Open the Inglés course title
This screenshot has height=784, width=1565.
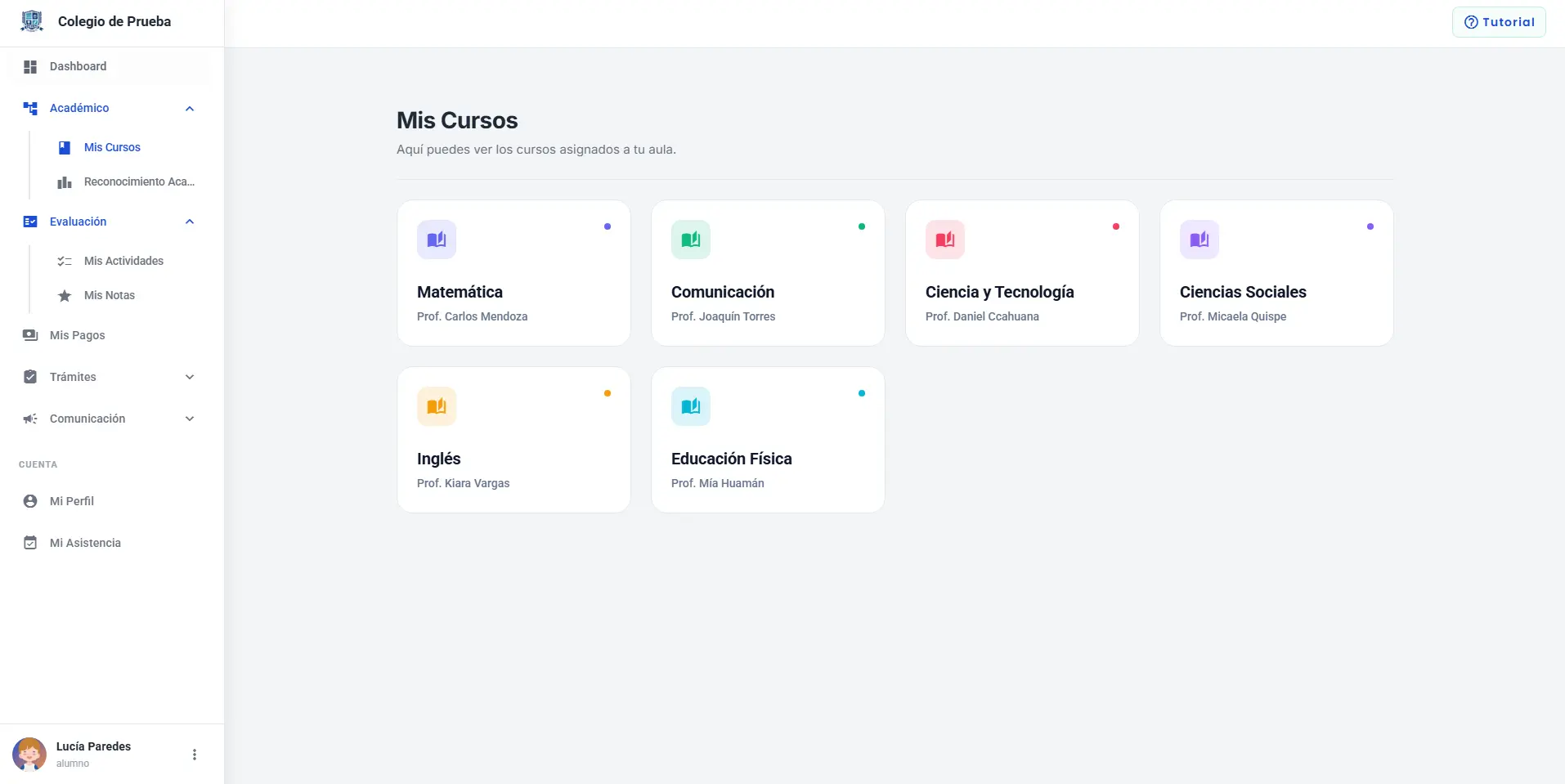tap(439, 459)
